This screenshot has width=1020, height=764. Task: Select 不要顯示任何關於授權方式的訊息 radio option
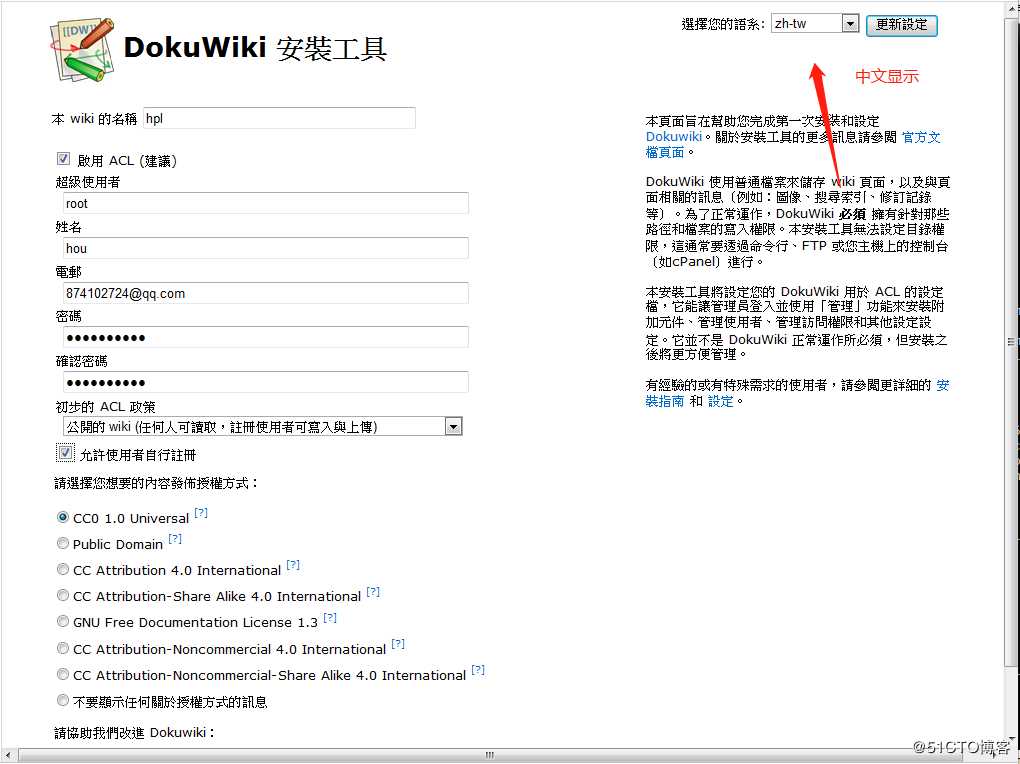pos(62,701)
